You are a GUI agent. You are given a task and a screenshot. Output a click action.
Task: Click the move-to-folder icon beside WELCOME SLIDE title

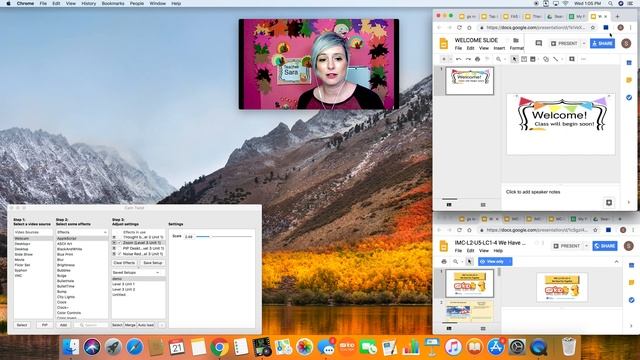516,40
